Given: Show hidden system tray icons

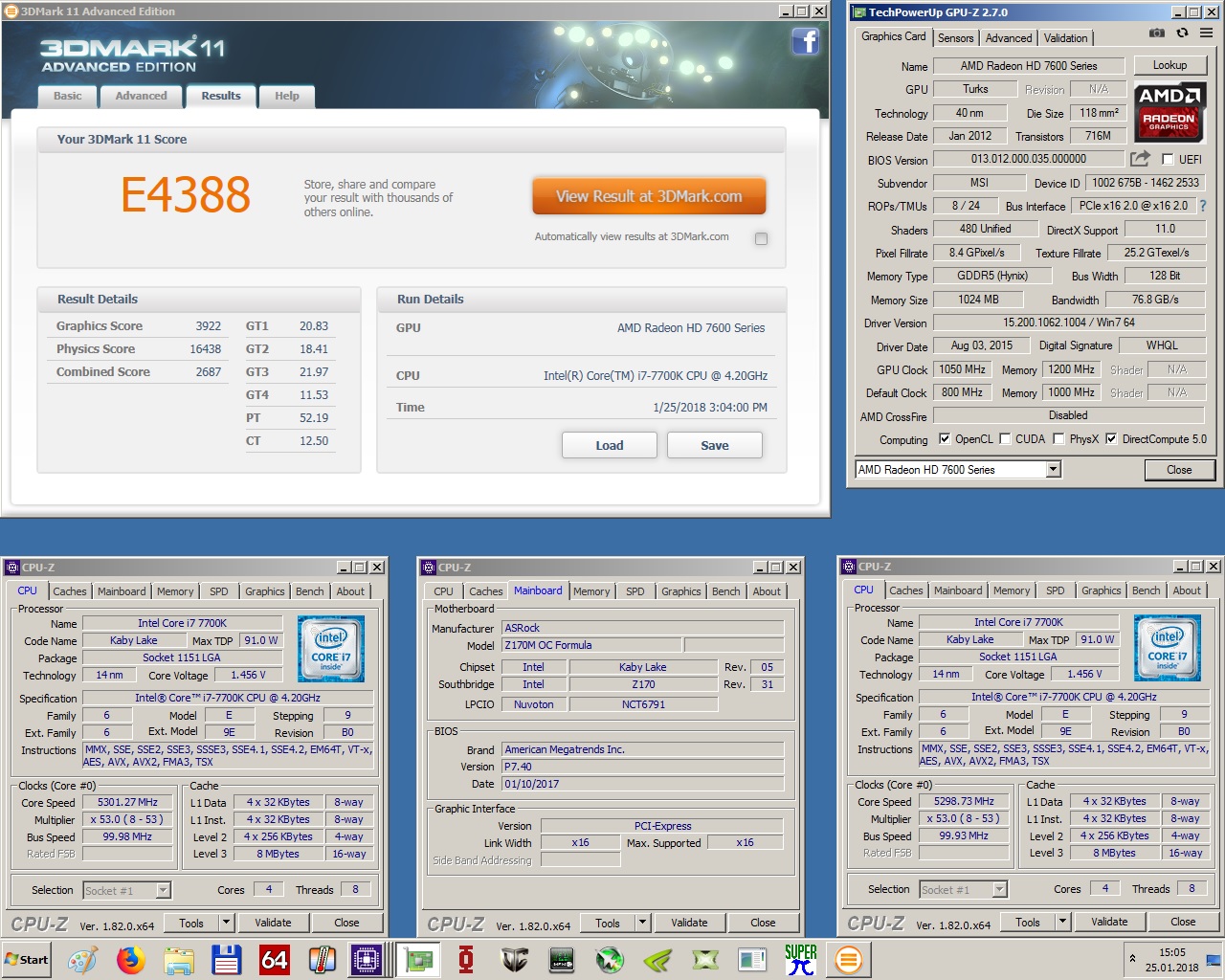Looking at the screenshot, I should pos(1132,959).
